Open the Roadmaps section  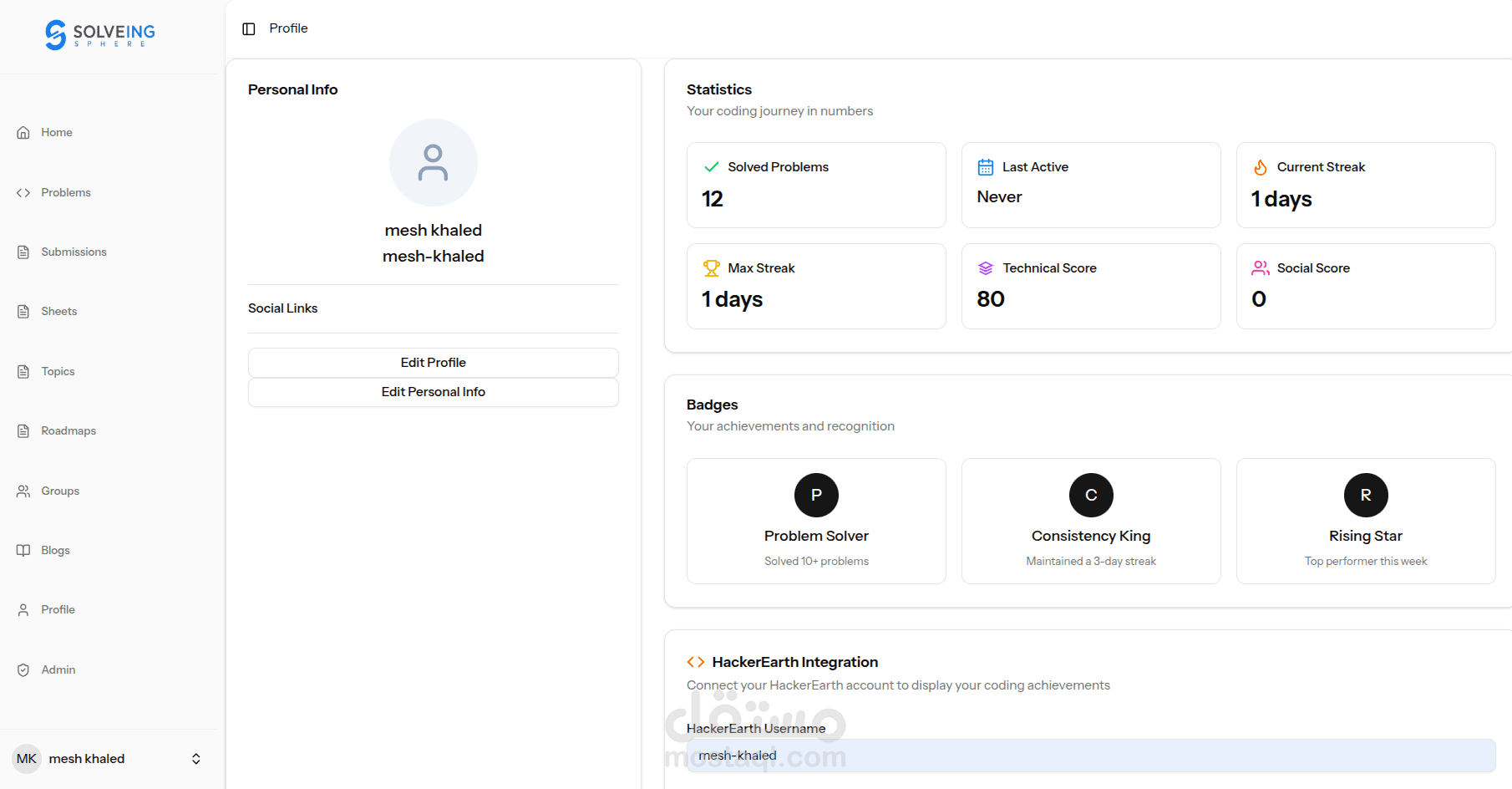pyautogui.click(x=68, y=430)
